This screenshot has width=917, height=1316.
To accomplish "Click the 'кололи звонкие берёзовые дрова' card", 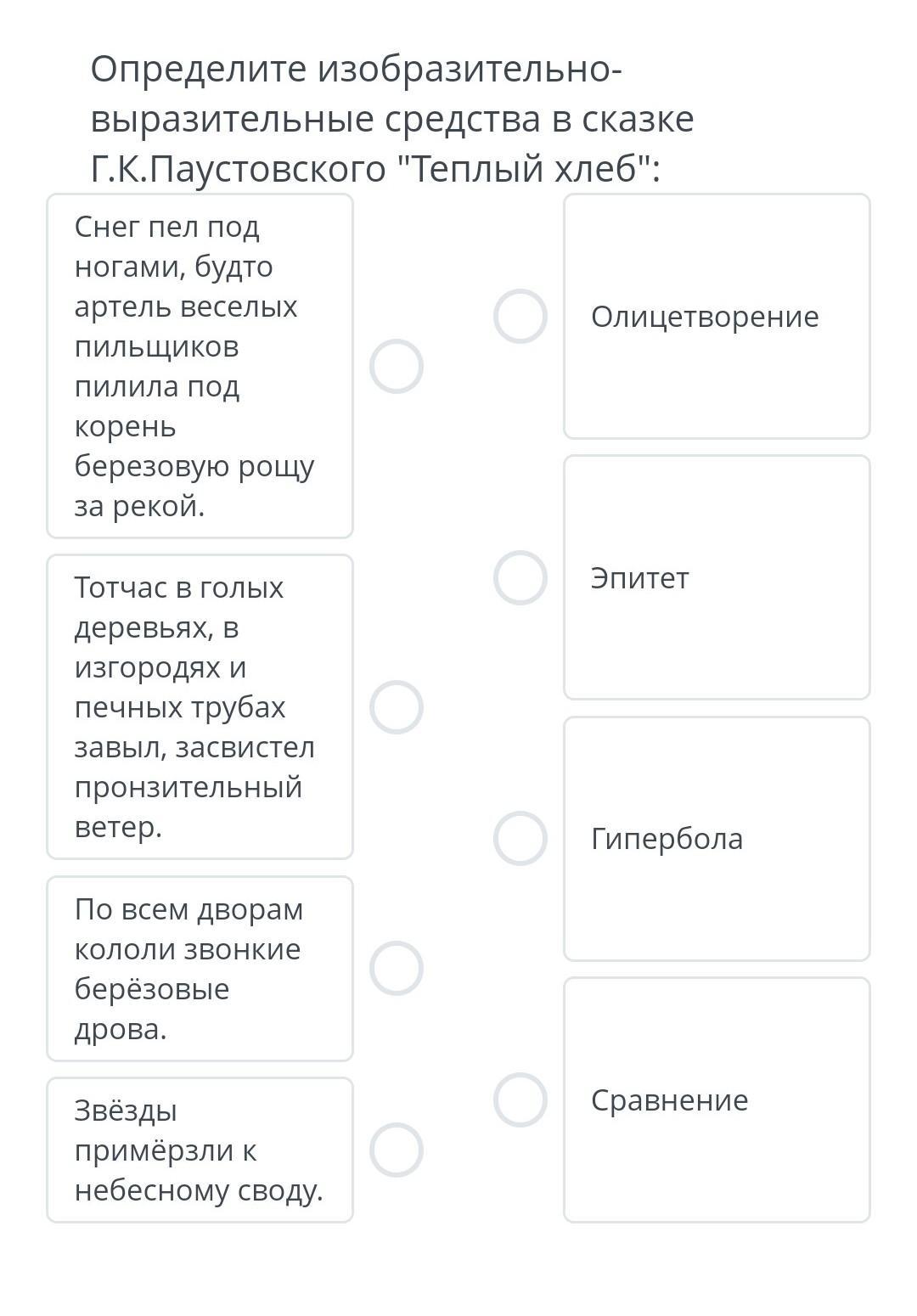I will (200, 969).
